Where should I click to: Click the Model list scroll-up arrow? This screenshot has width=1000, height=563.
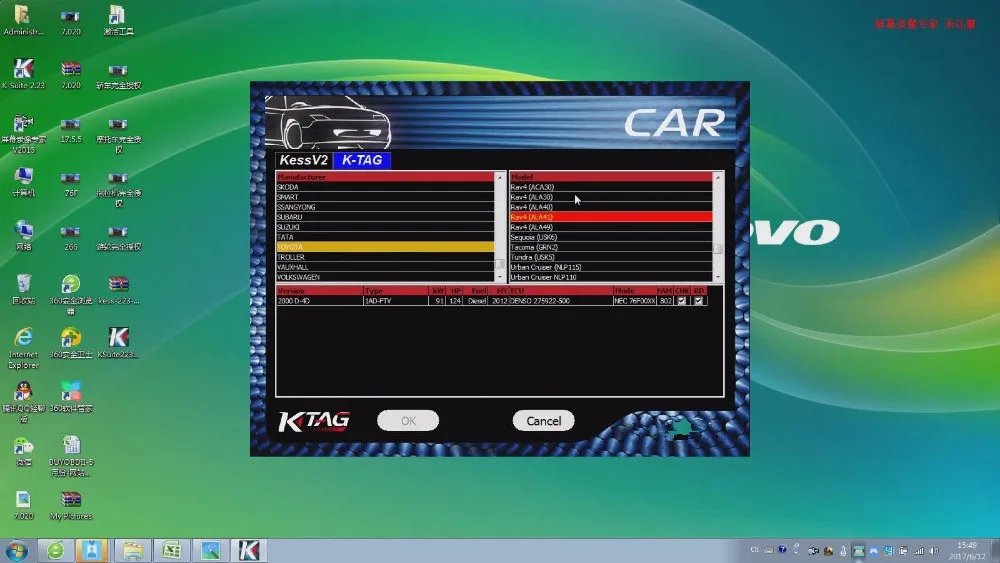point(718,177)
